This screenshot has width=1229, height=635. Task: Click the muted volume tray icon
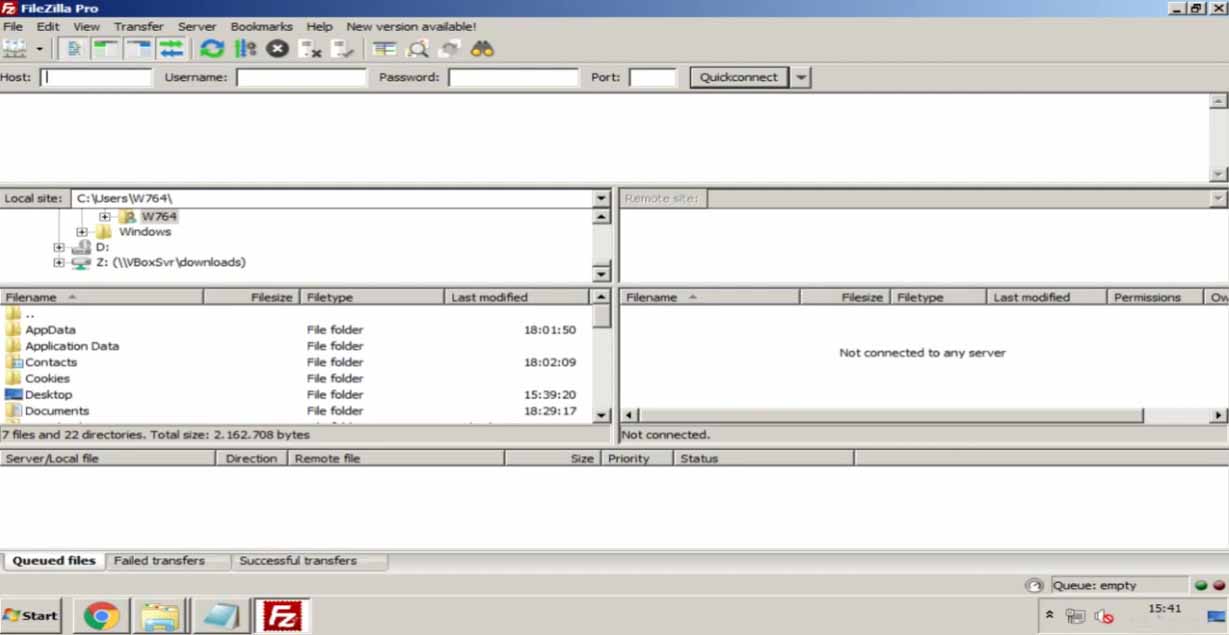(x=1104, y=616)
